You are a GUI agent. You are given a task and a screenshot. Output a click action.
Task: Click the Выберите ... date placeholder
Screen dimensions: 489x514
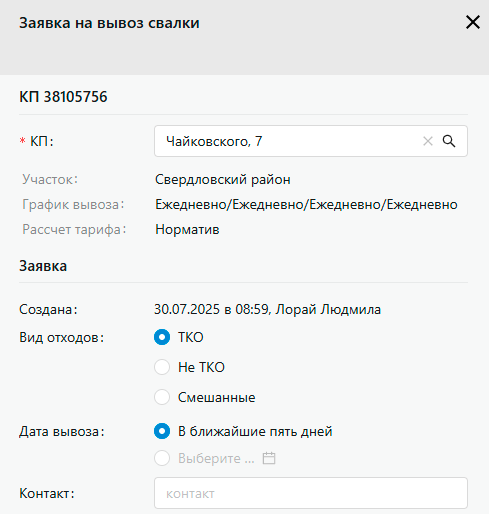click(x=216, y=458)
